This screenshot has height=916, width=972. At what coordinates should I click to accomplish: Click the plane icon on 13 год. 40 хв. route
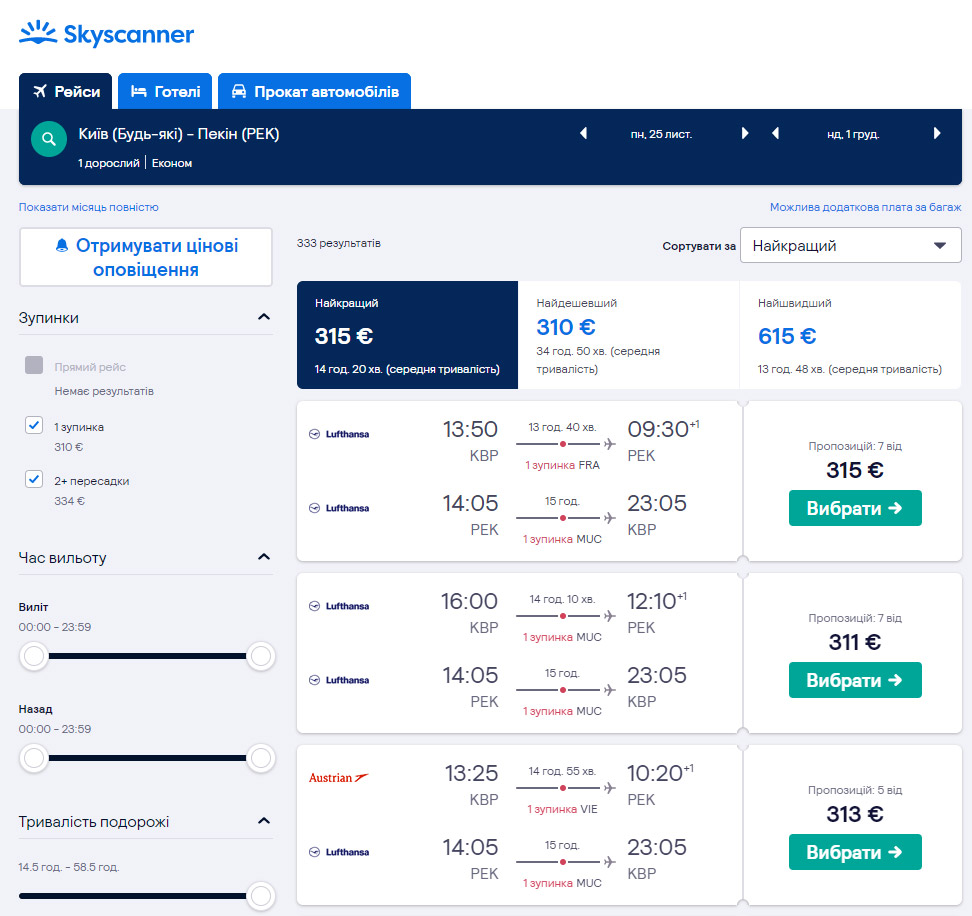point(610,444)
